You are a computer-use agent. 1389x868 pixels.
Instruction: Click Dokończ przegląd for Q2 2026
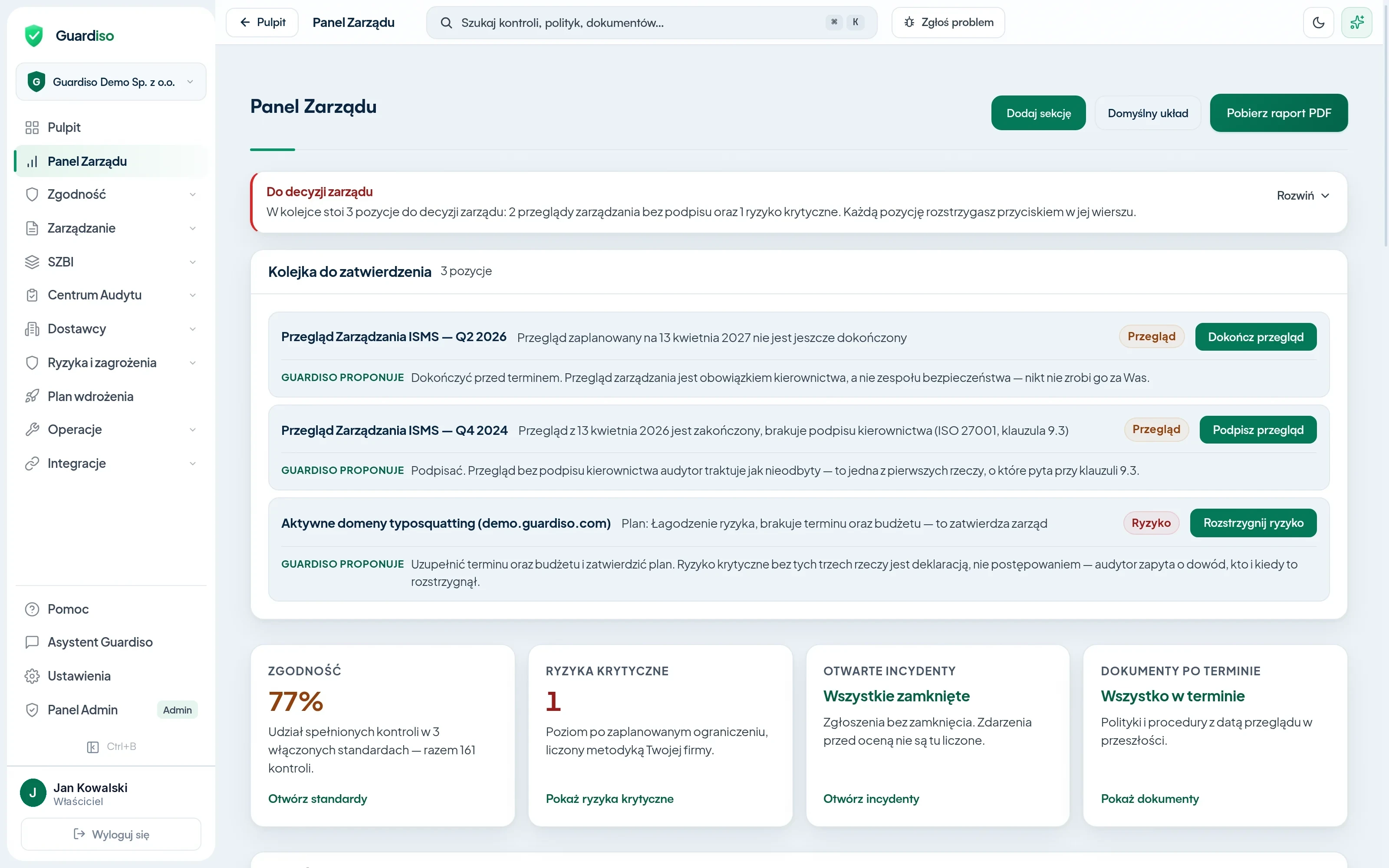click(1256, 337)
